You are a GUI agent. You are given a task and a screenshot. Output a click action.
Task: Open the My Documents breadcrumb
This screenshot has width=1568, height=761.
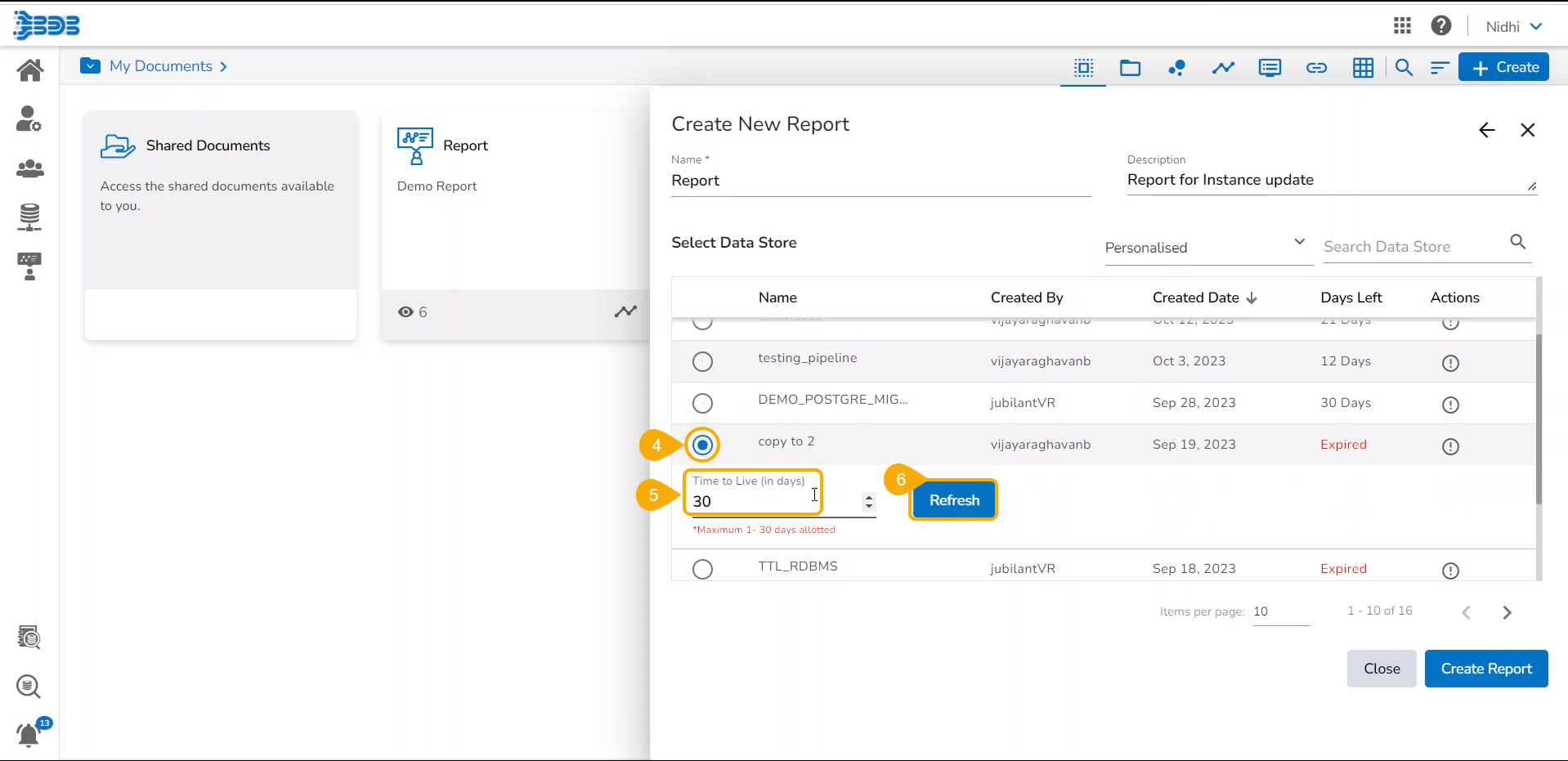point(161,66)
